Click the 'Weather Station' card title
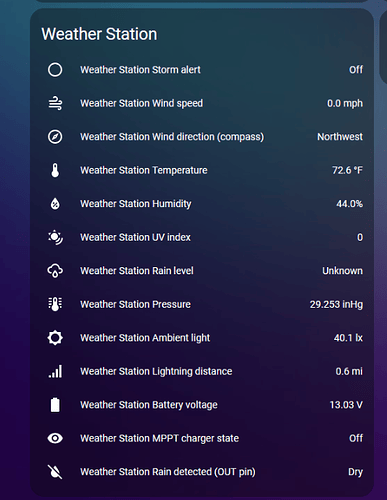The image size is (387, 500). 99,34
